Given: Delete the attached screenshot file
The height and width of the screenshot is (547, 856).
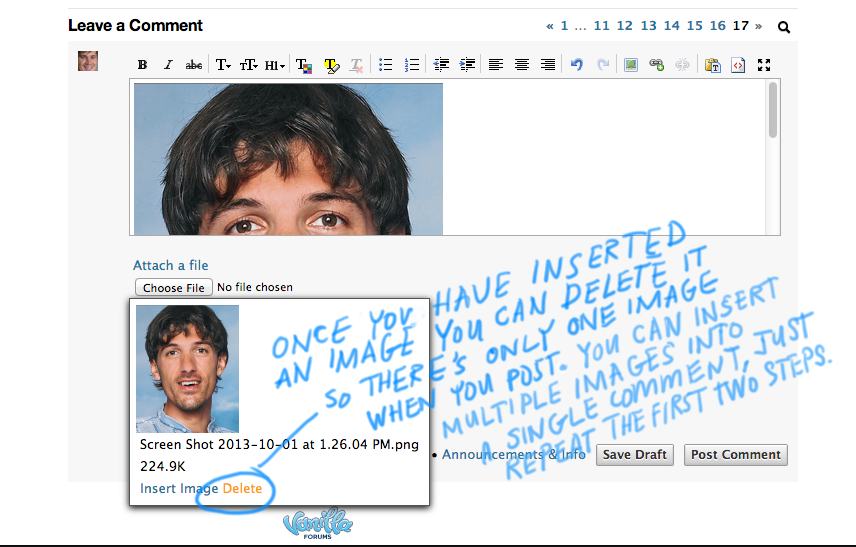Looking at the screenshot, I should tap(242, 488).
